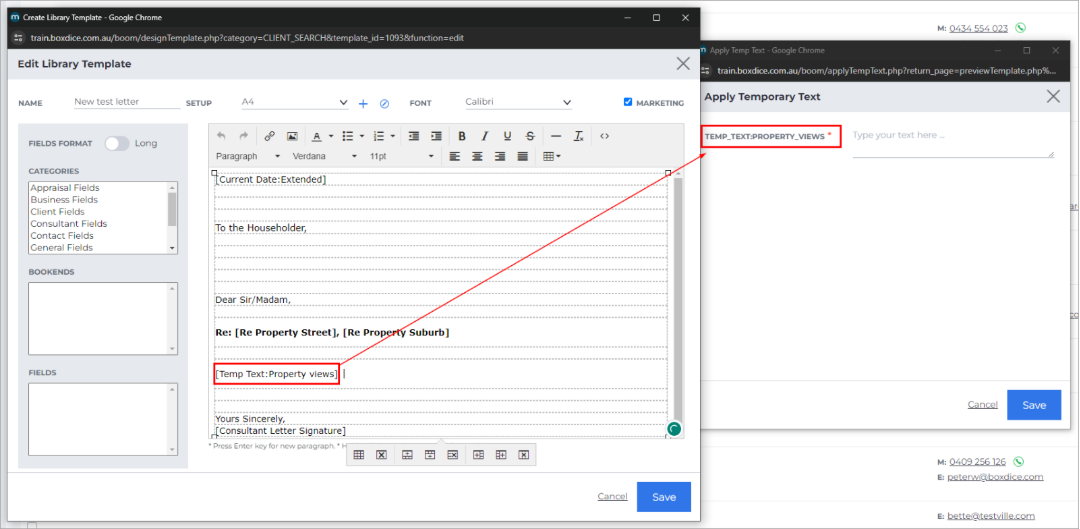
Task: Click the Categories list scrollbar
Action: point(172,218)
